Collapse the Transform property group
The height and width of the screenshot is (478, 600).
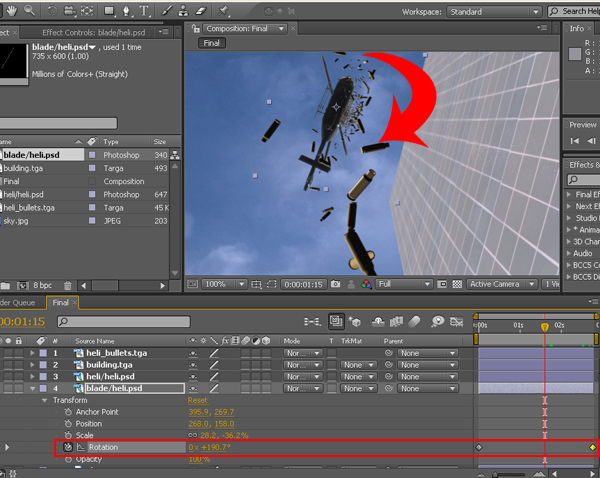click(45, 400)
